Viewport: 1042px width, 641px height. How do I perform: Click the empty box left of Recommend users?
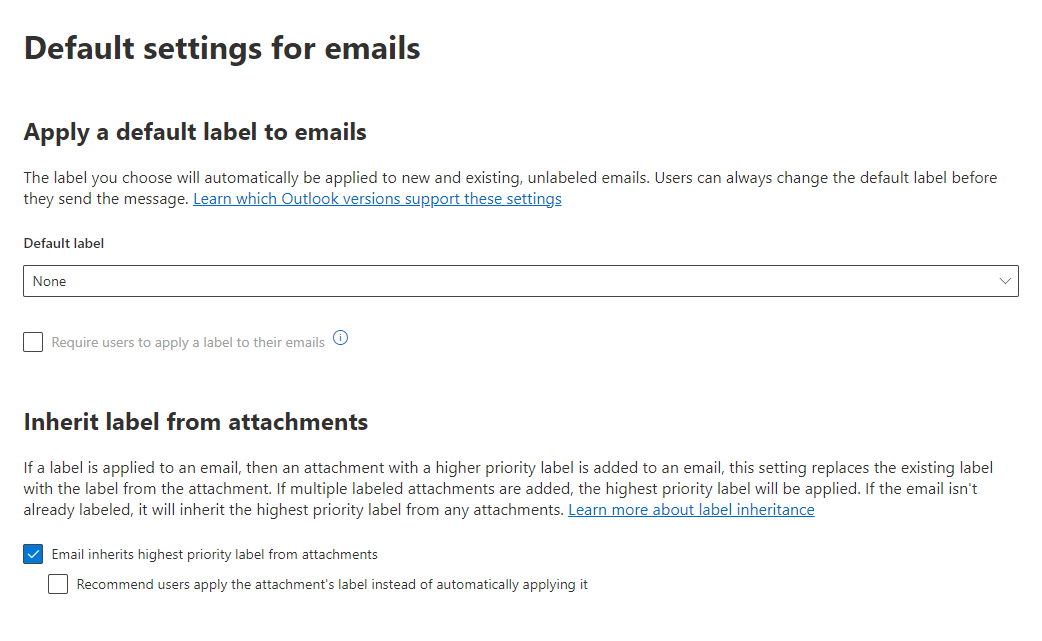(x=58, y=584)
